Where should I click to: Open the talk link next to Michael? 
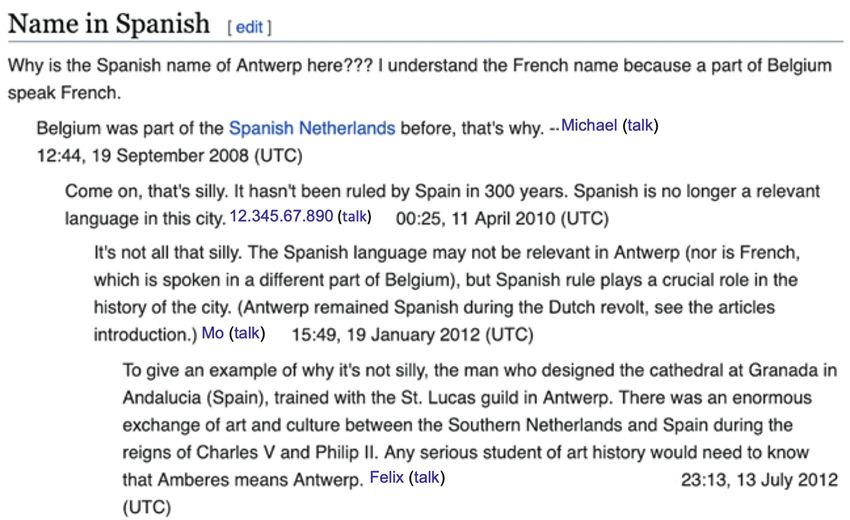[x=640, y=125]
